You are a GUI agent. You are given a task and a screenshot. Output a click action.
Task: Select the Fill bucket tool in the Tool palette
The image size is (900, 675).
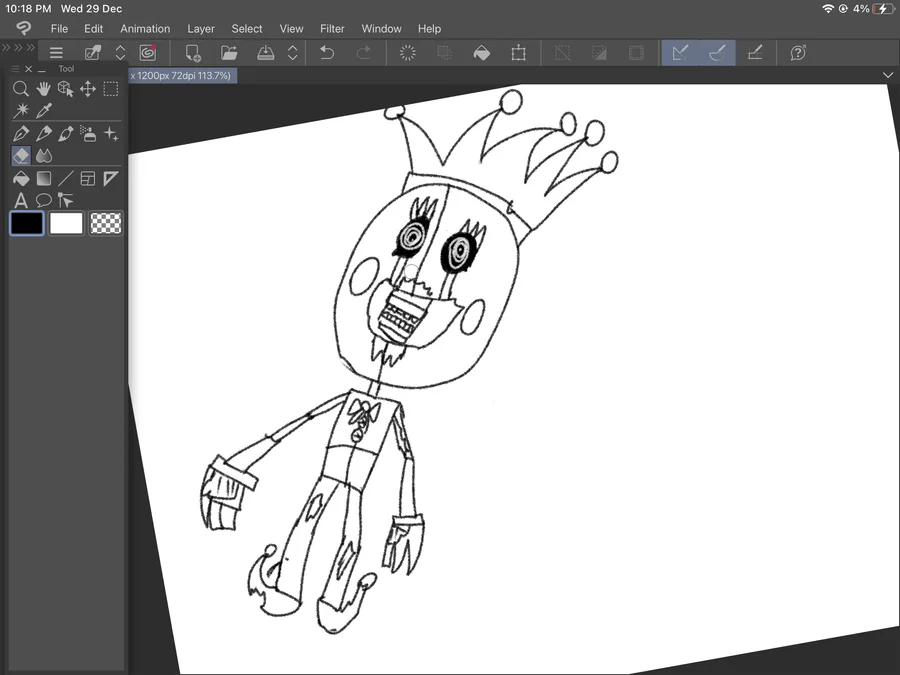pyautogui.click(x=21, y=179)
